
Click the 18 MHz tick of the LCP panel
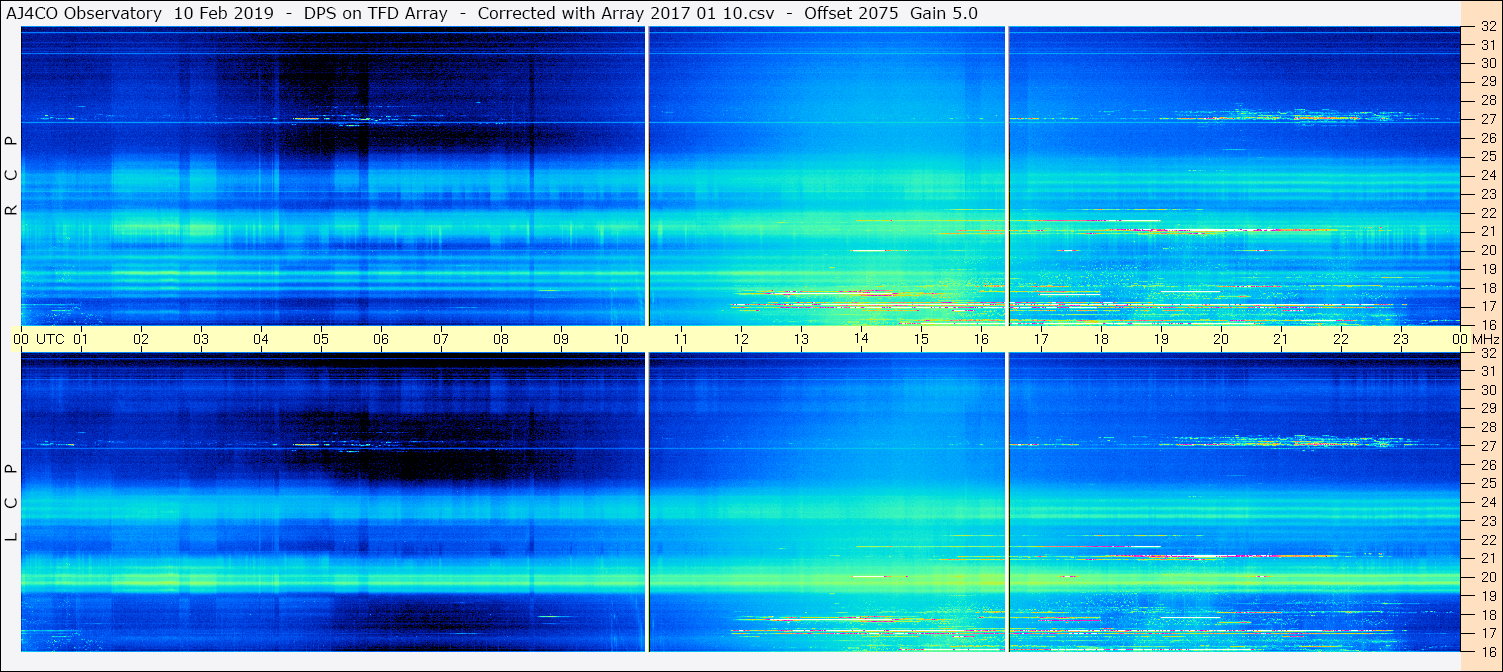click(x=1488, y=615)
